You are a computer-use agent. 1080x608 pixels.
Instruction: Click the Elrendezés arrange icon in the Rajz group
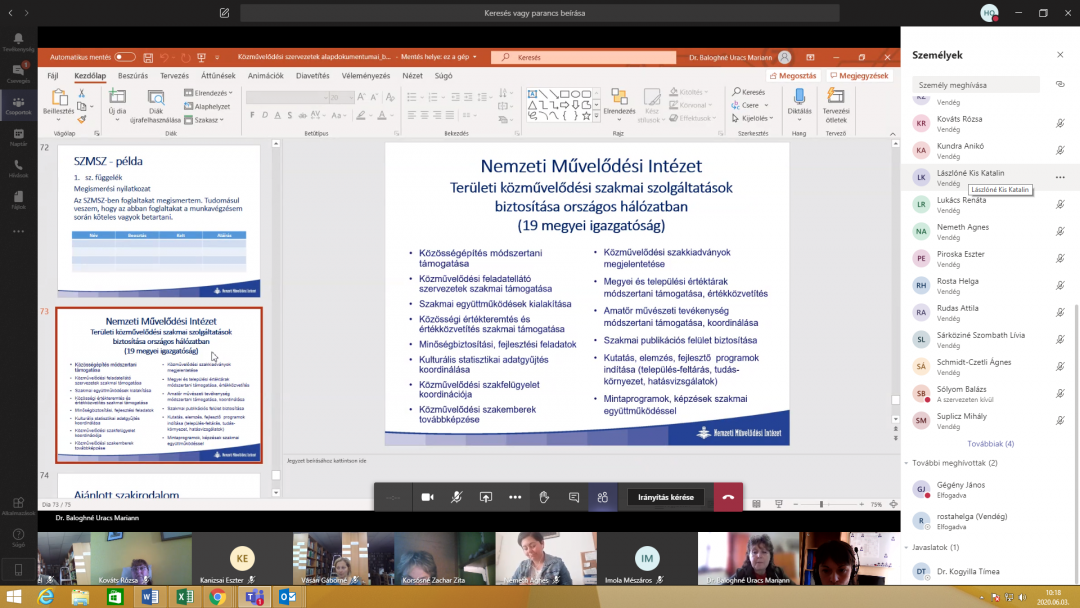click(x=619, y=96)
